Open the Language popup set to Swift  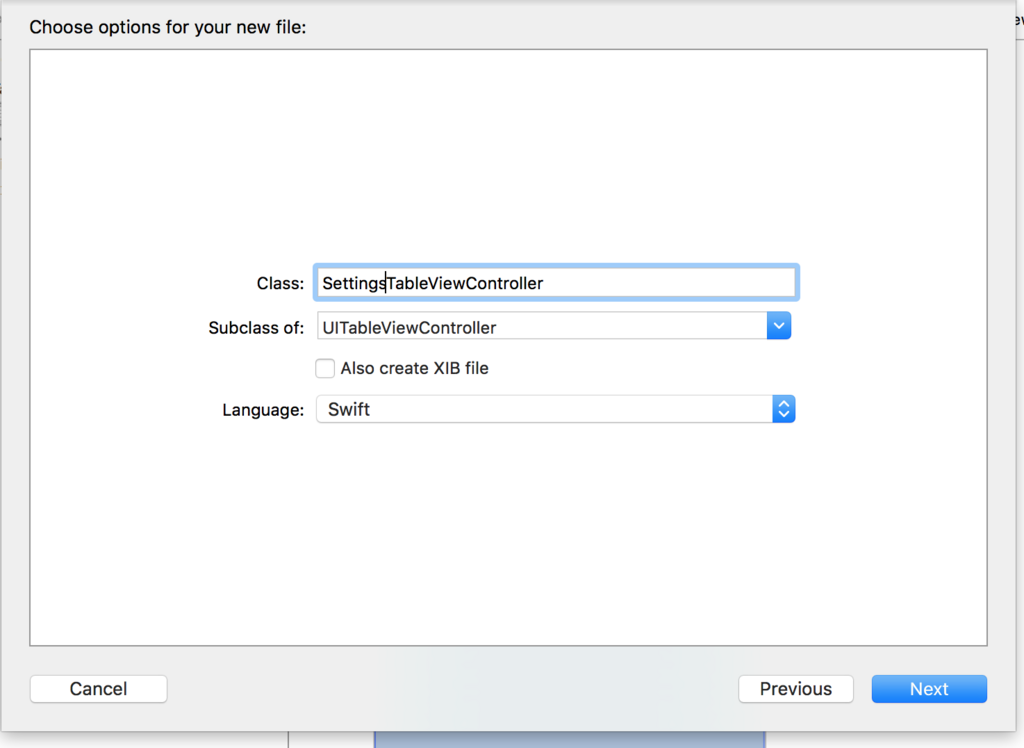coord(556,410)
